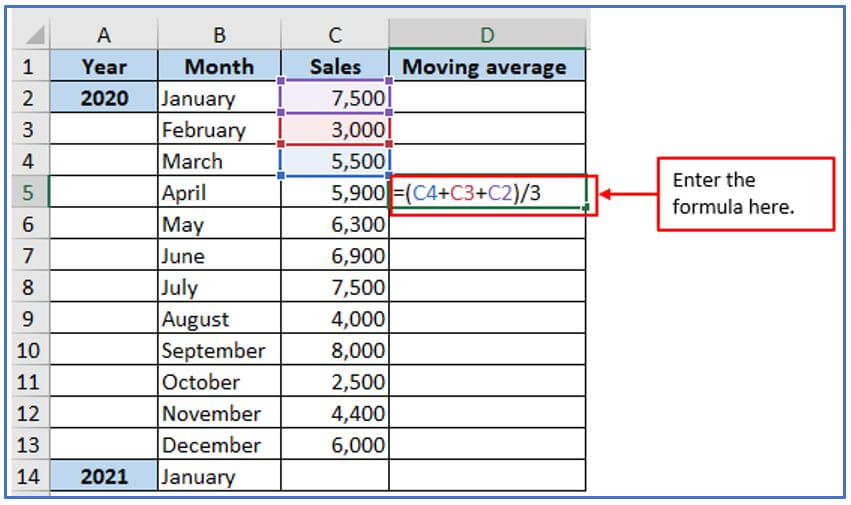Click the Sales header cell
Image resolution: width=851 pixels, height=505 pixels.
(335, 66)
